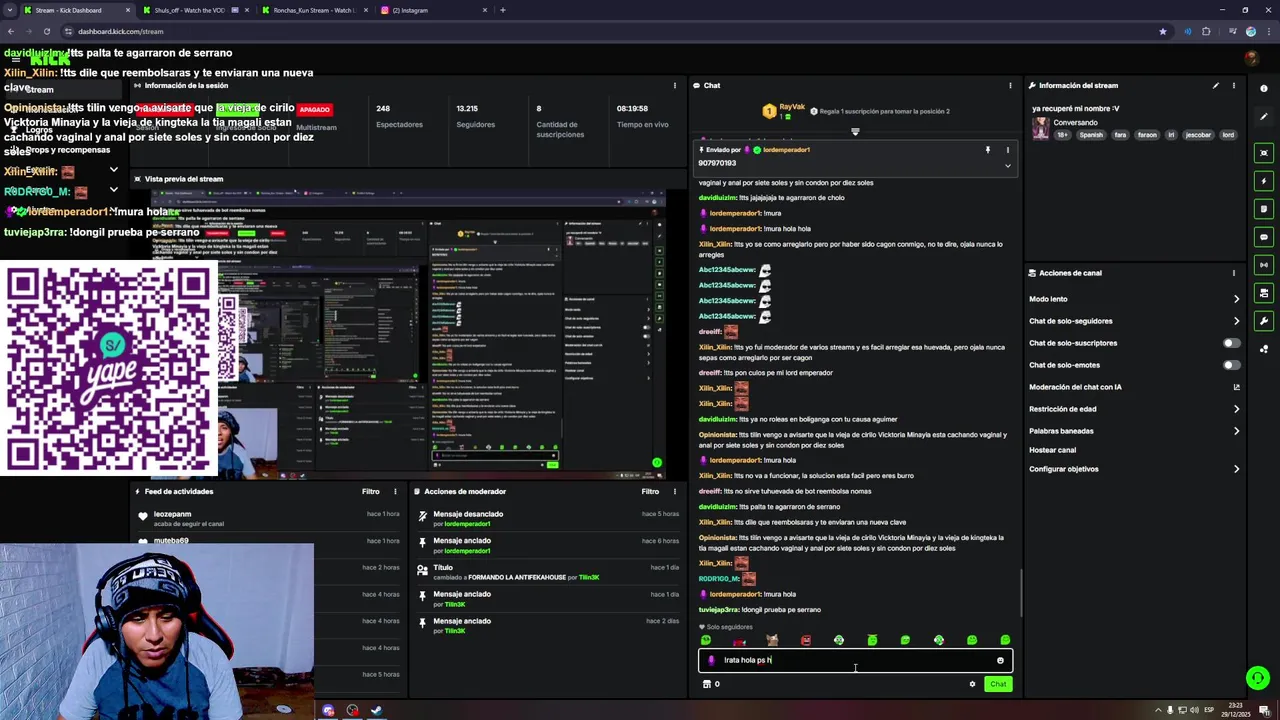This screenshot has width=1280, height=720.
Task: Click the jescobar stream tag
Action: (1198, 135)
